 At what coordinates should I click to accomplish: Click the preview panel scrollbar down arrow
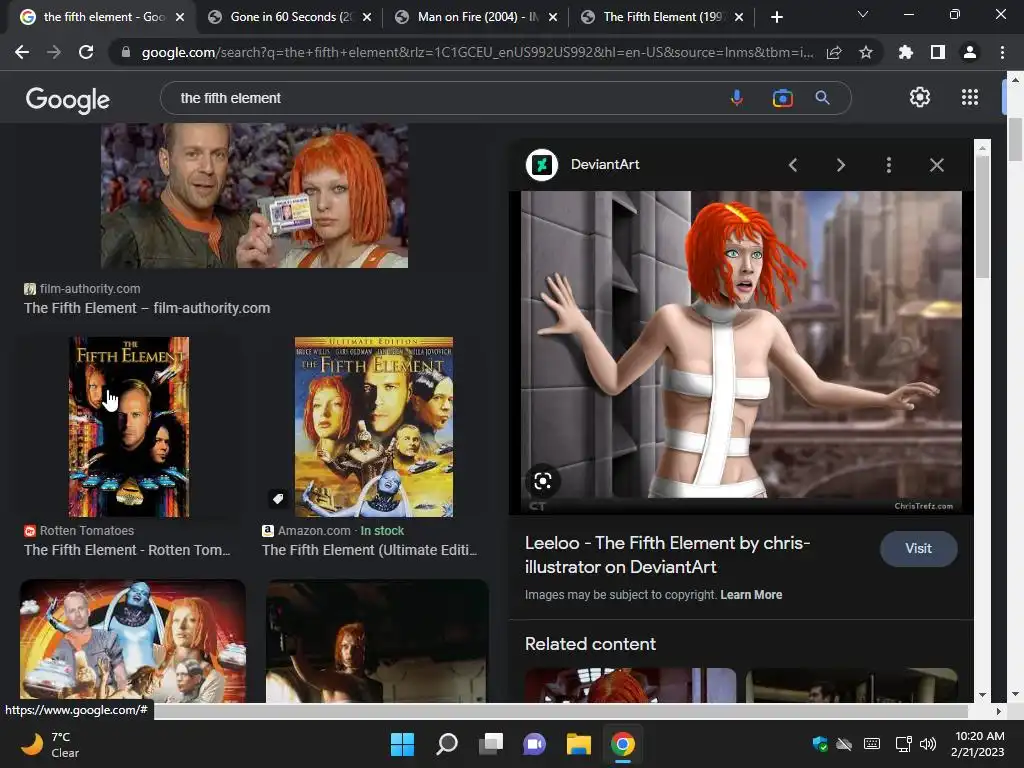click(x=982, y=696)
